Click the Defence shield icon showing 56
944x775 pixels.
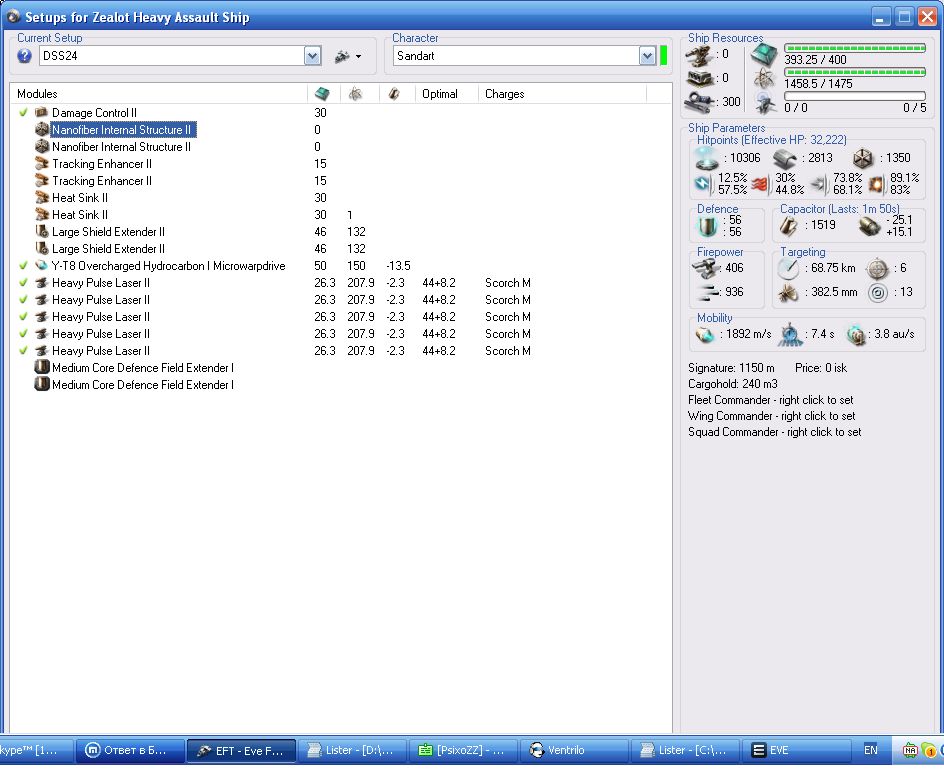[707, 226]
